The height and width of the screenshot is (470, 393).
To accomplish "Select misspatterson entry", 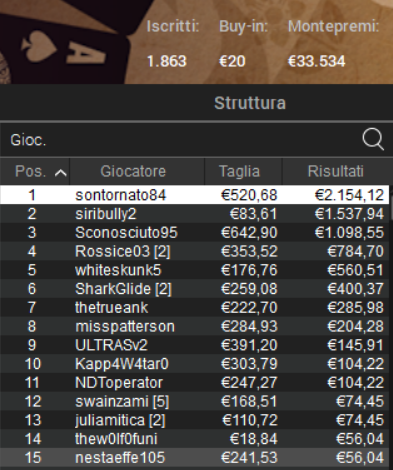I will 195,326.
